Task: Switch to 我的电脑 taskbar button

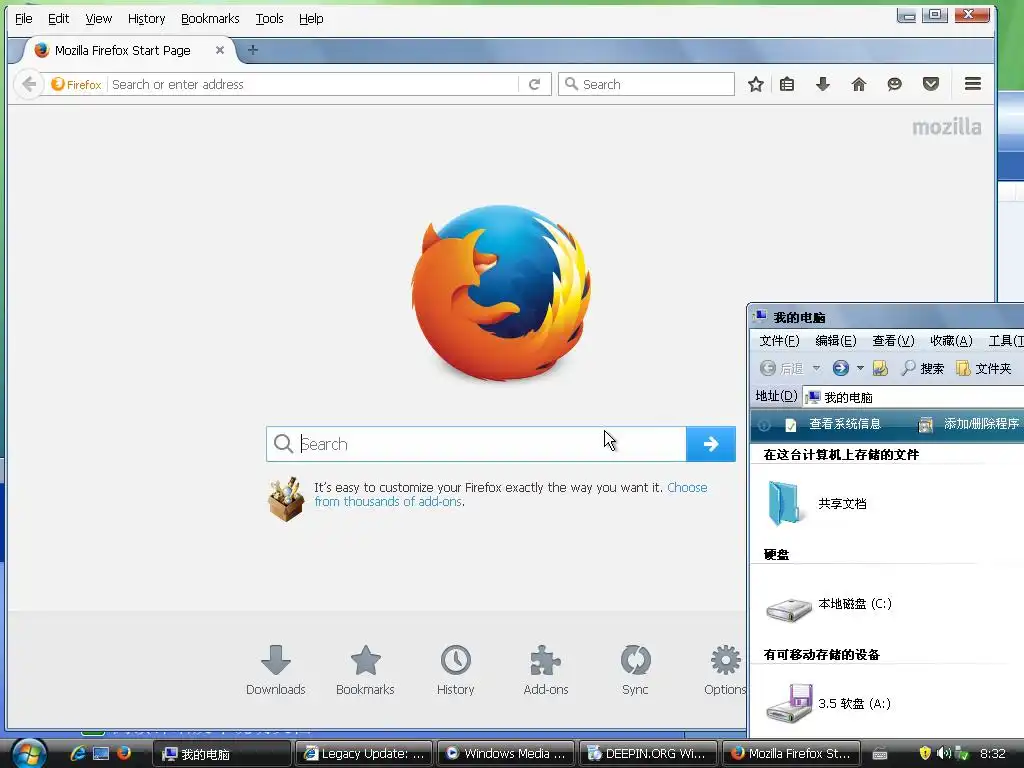Action: 221,754
